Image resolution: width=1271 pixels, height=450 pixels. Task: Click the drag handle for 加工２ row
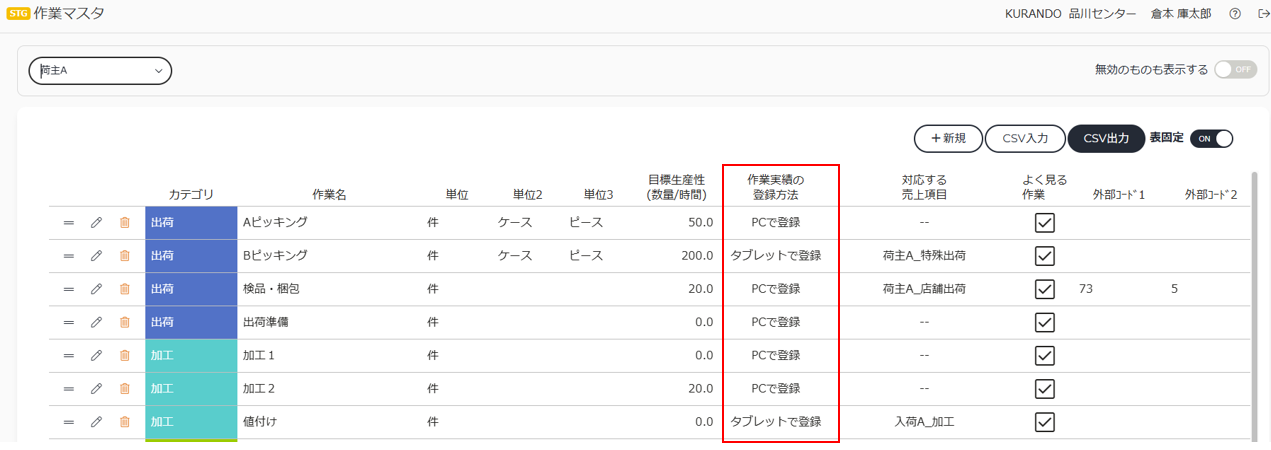click(69, 388)
